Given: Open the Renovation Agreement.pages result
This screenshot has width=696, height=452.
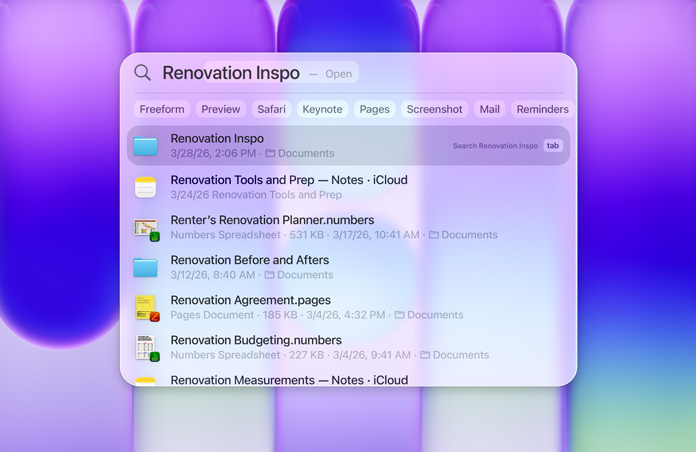Looking at the screenshot, I should (250, 300).
